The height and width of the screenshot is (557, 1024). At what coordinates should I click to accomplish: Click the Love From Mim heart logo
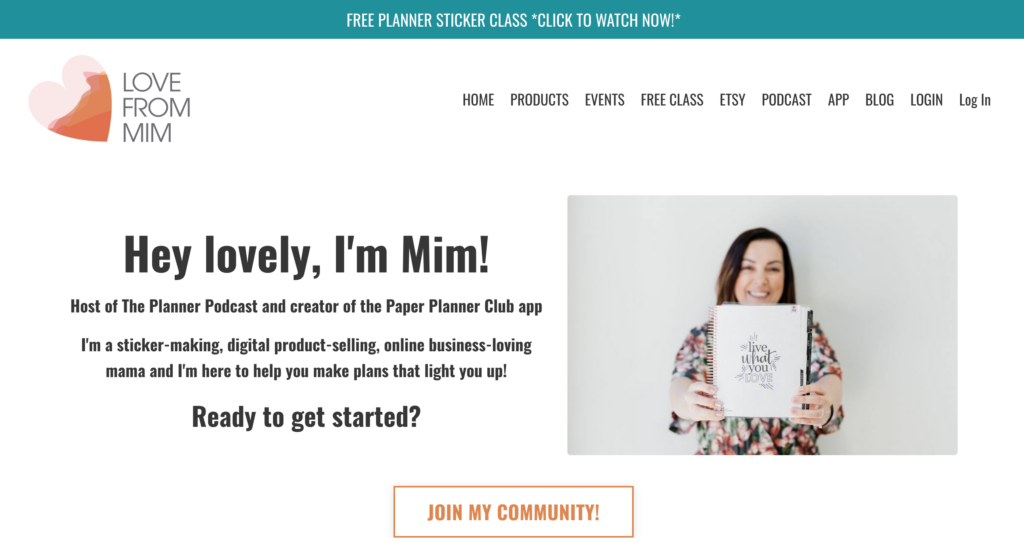click(71, 99)
